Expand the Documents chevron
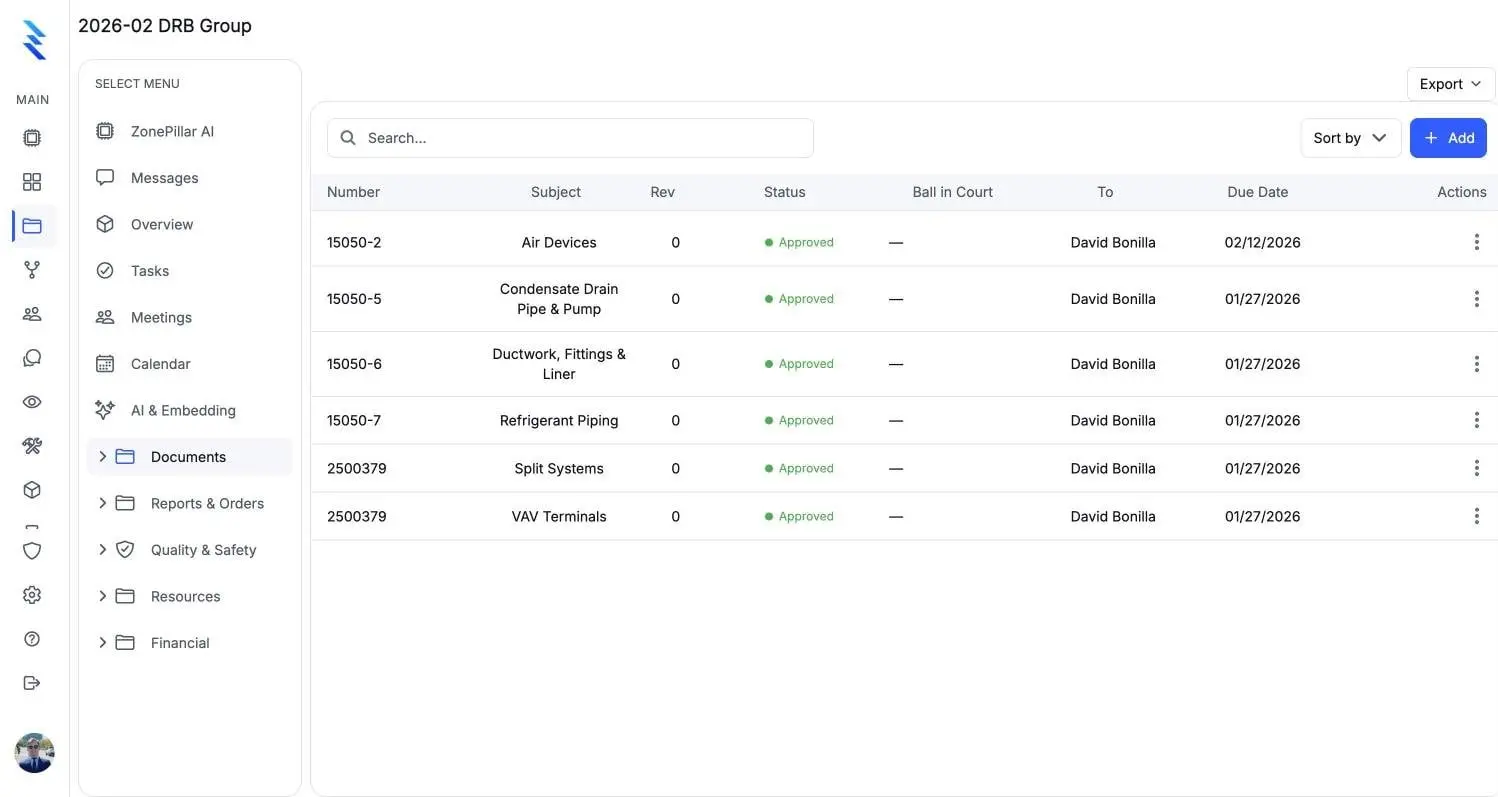Viewport: 1498px width, 797px height. pos(102,457)
